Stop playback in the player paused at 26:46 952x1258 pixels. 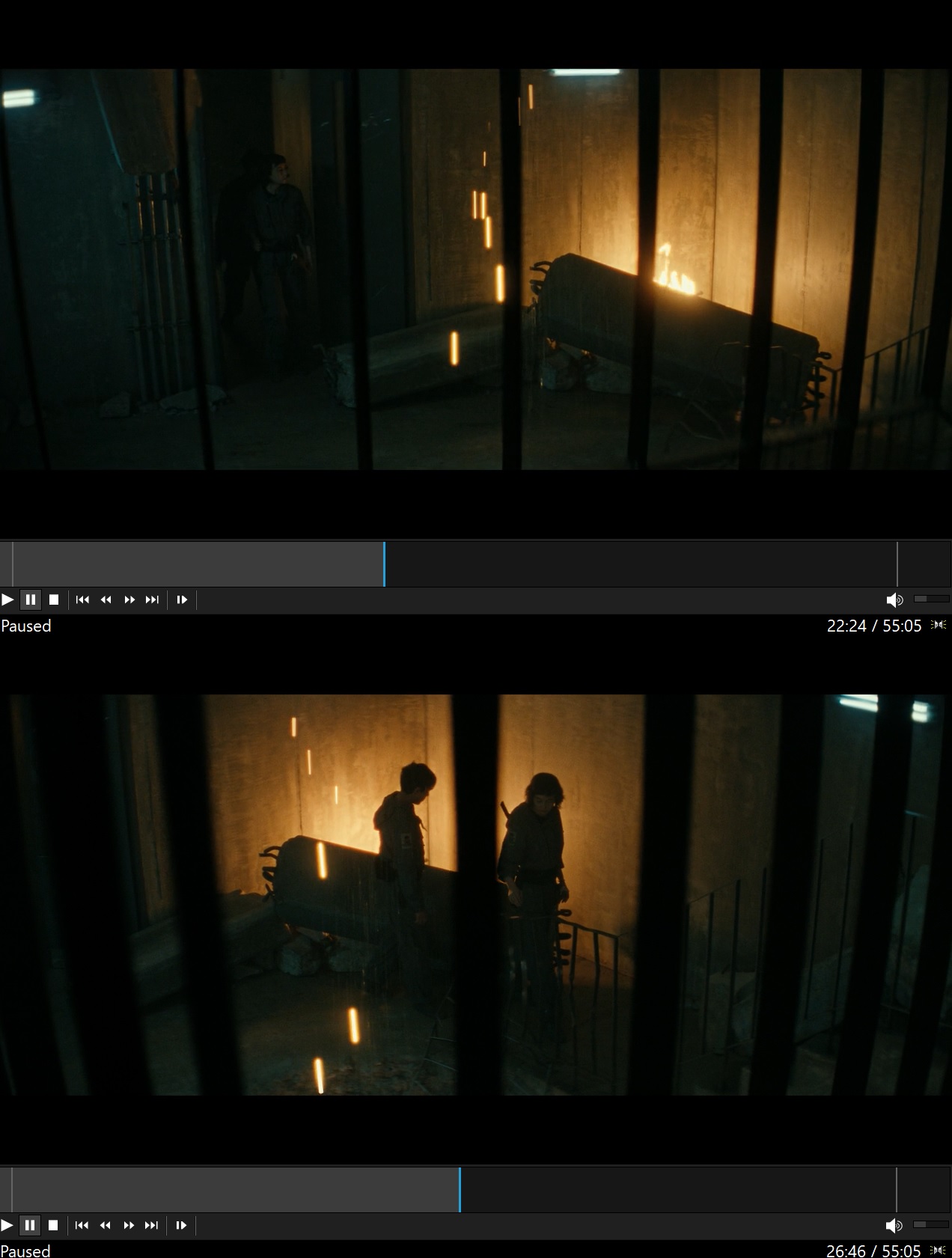tap(53, 1225)
